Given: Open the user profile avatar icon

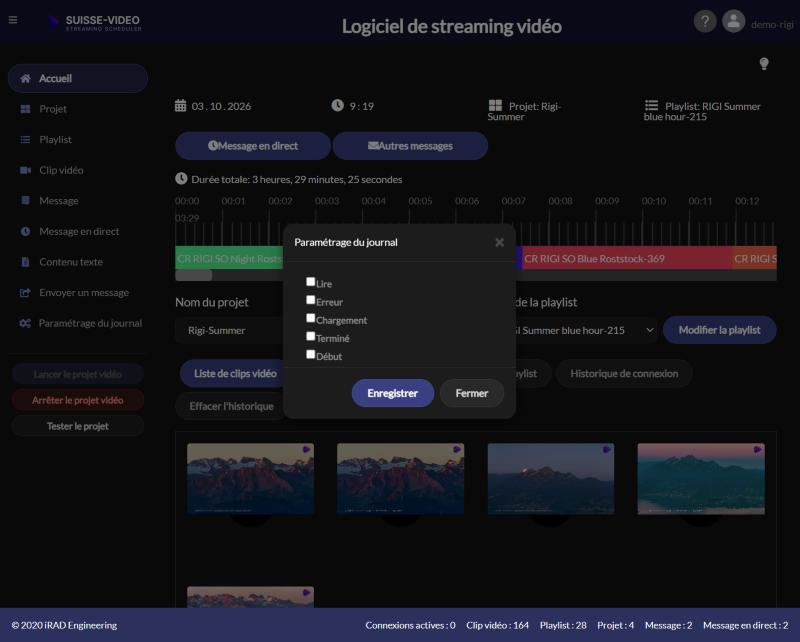Looking at the screenshot, I should coord(734,21).
